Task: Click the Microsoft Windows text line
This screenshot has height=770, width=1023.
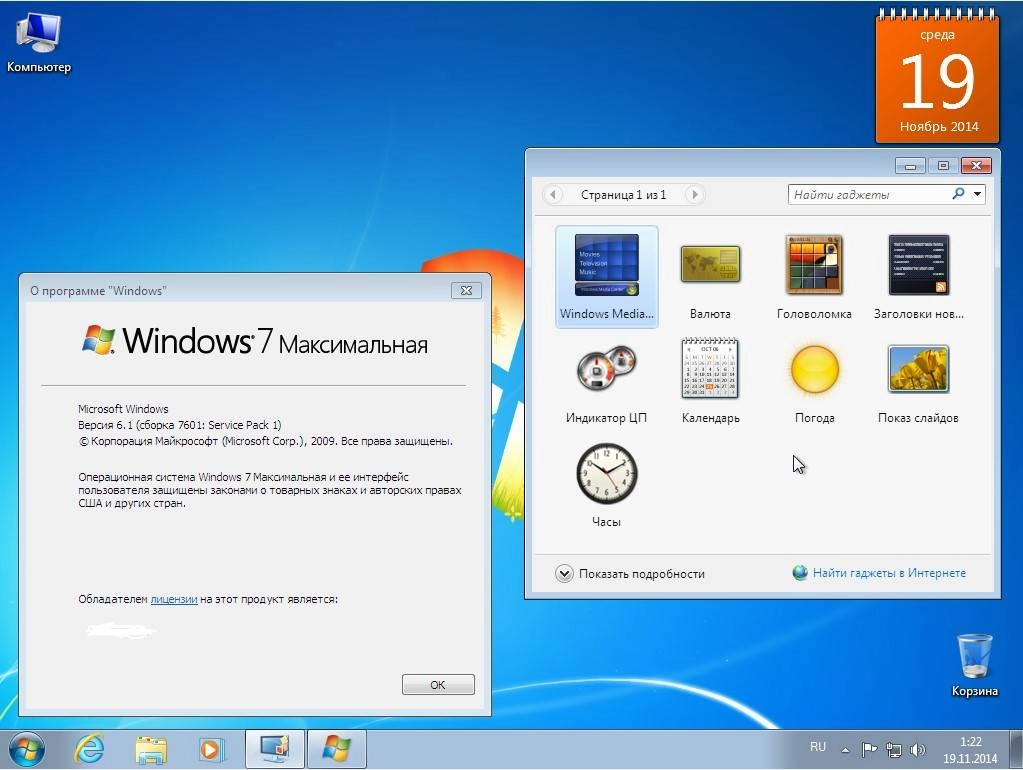Action: [x=123, y=409]
